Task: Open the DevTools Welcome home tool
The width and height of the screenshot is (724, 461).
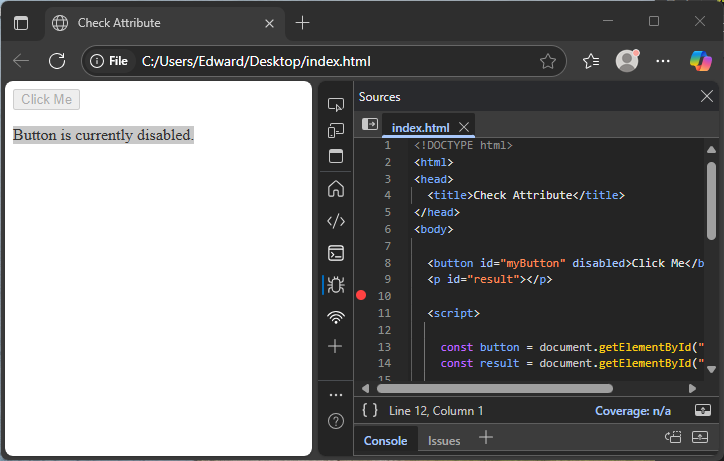Action: [336, 189]
